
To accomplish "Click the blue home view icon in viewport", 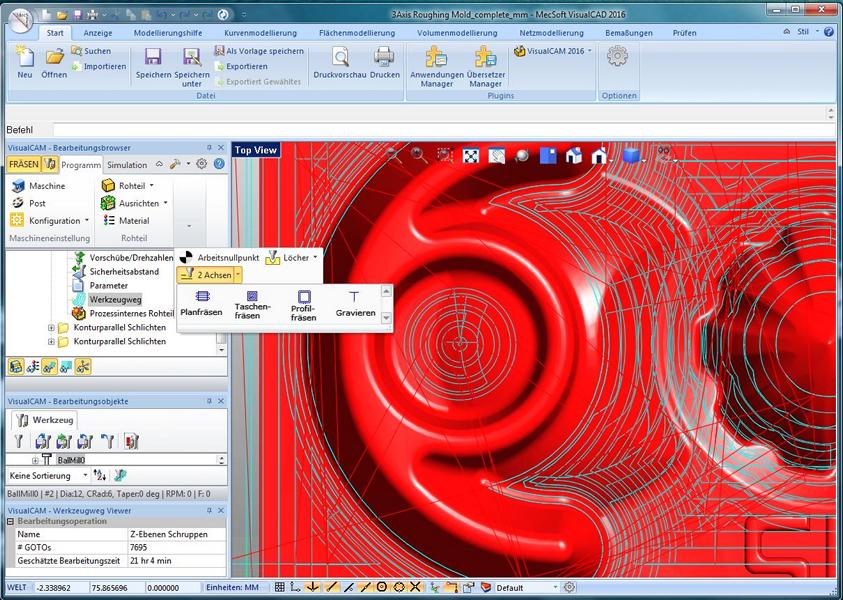I will [x=574, y=156].
